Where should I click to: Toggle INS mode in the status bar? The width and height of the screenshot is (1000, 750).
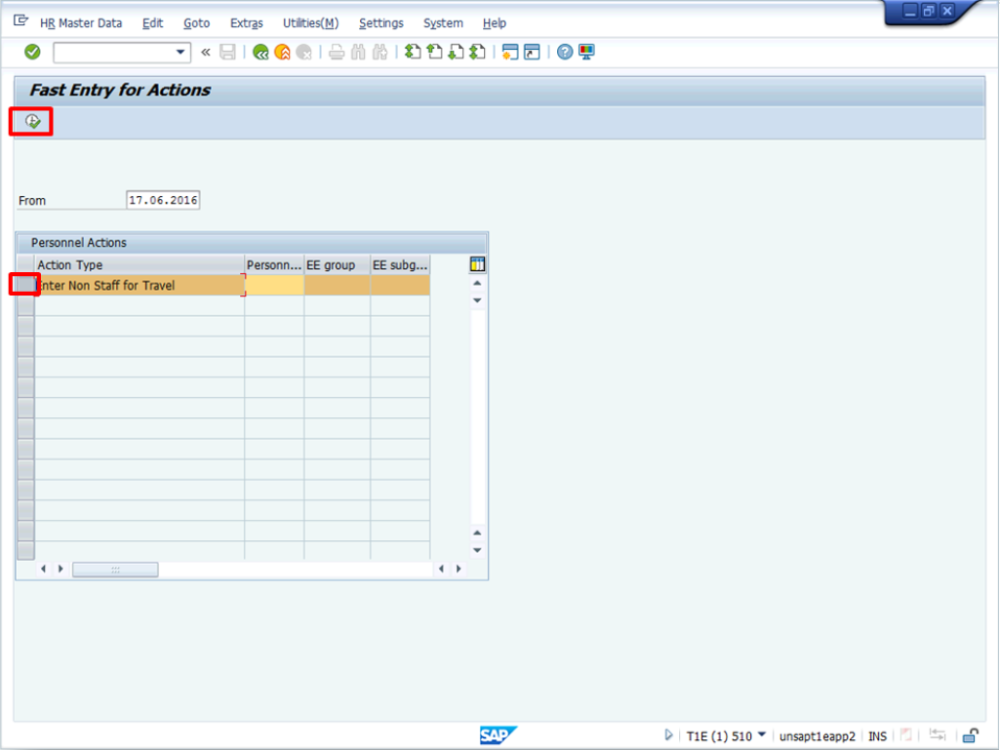(877, 736)
